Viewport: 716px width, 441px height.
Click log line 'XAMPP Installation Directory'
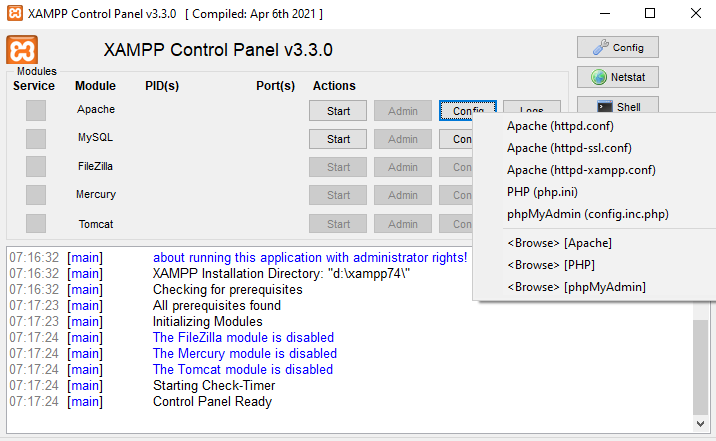tap(281, 273)
